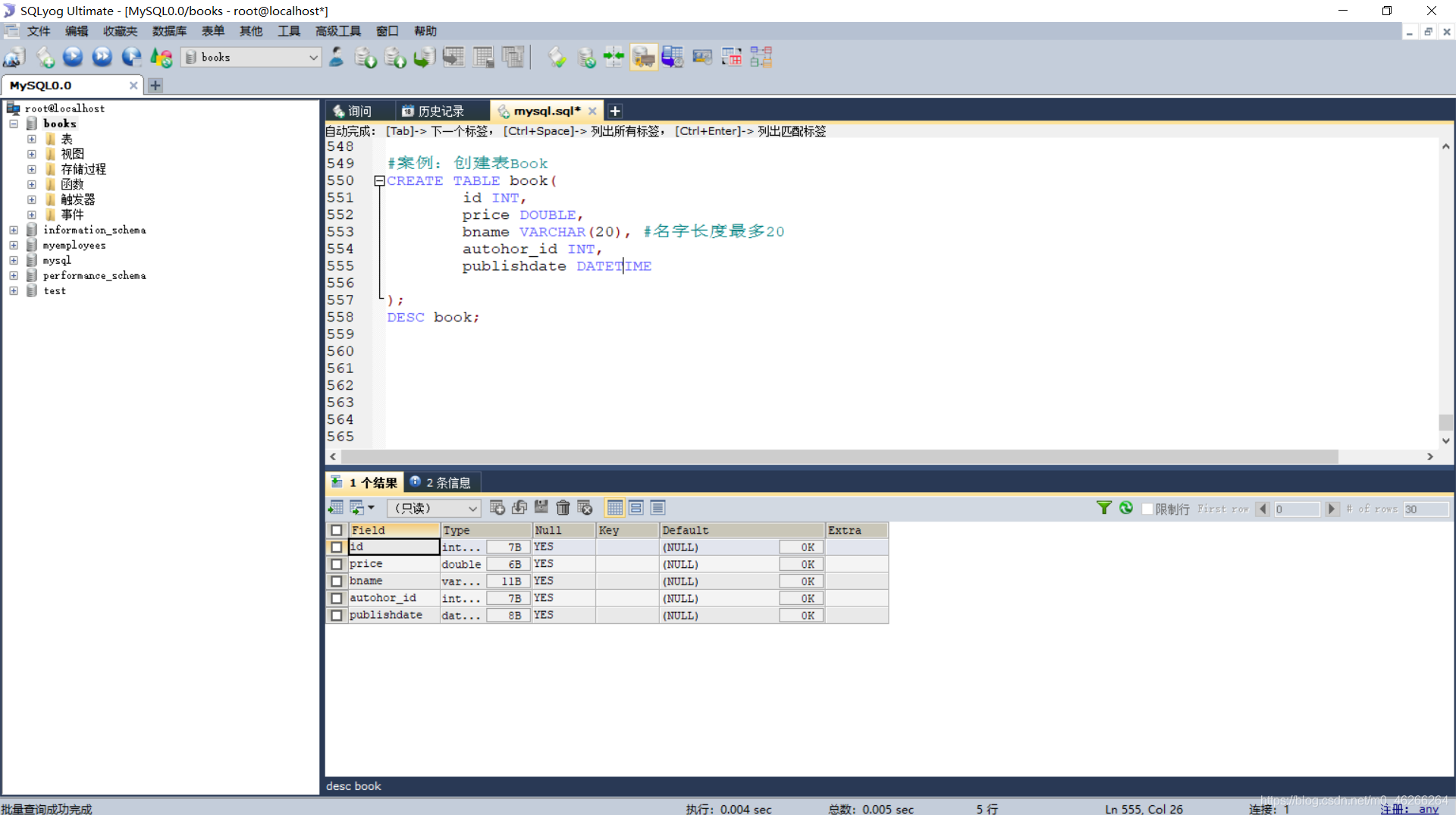Switch result to text view
Image resolution: width=1456 pixels, height=815 pixels.
(x=657, y=508)
